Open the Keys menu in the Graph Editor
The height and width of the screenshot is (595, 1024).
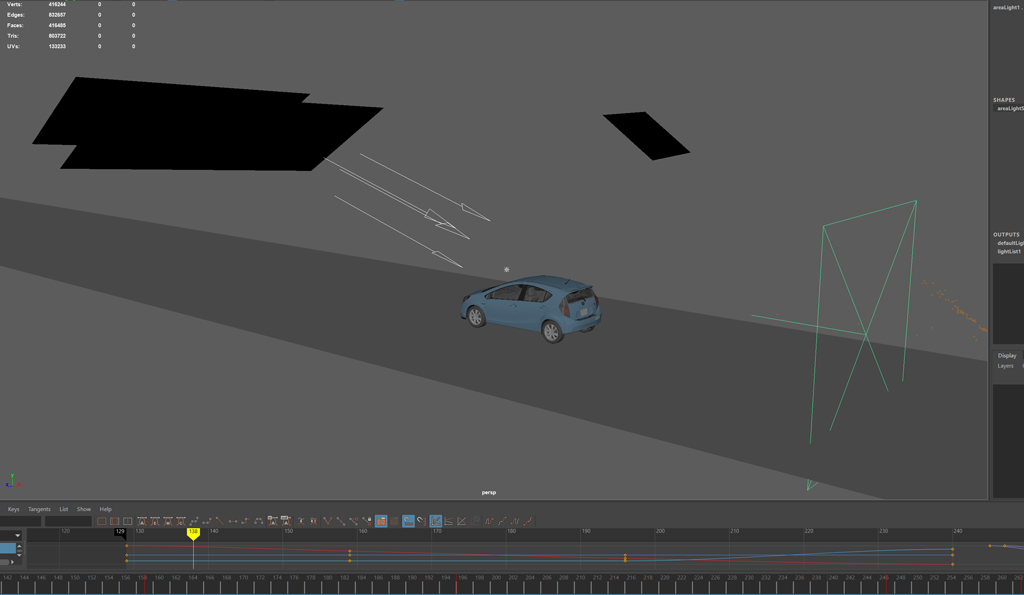[x=13, y=509]
